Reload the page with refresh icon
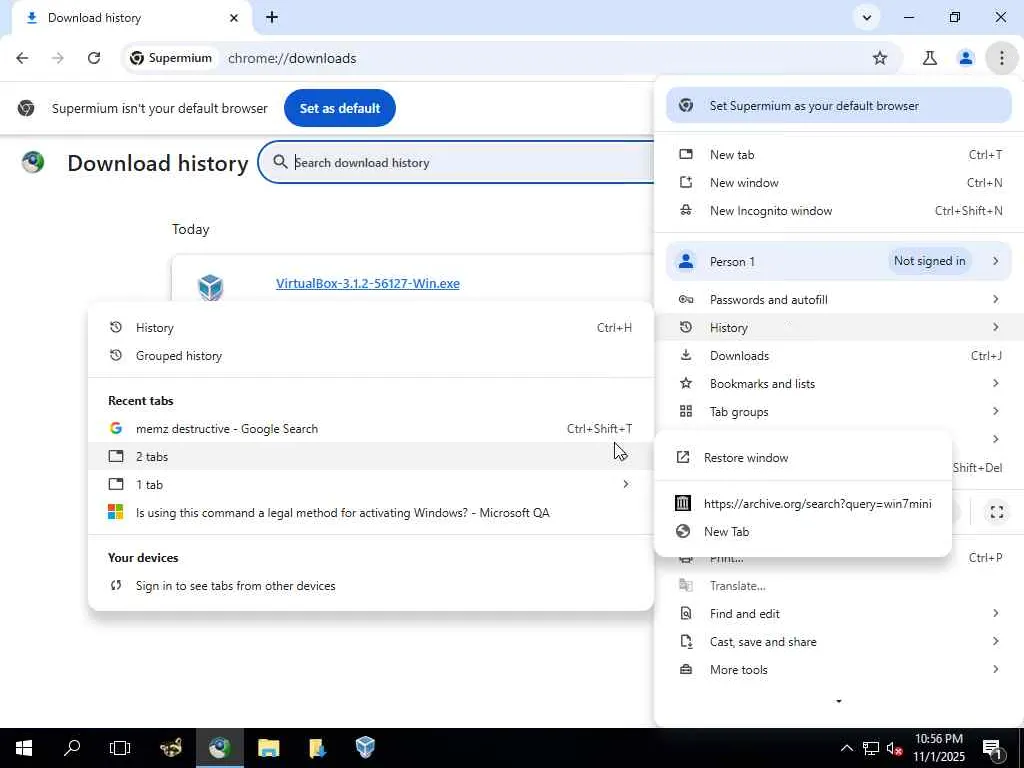Viewport: 1024px width, 768px height. 94,58
